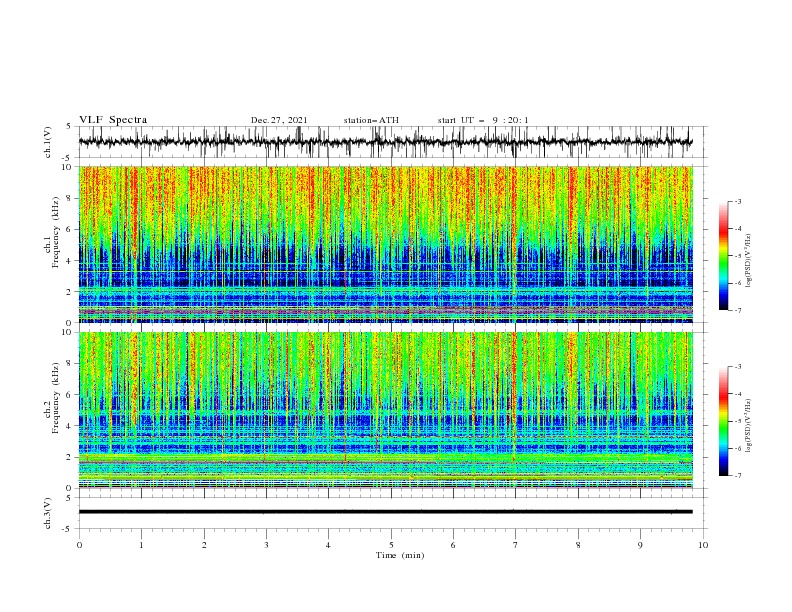Image resolution: width=792 pixels, height=612 pixels.
Task: Click time axis tick label "10" at the bottom
Action: point(703,545)
